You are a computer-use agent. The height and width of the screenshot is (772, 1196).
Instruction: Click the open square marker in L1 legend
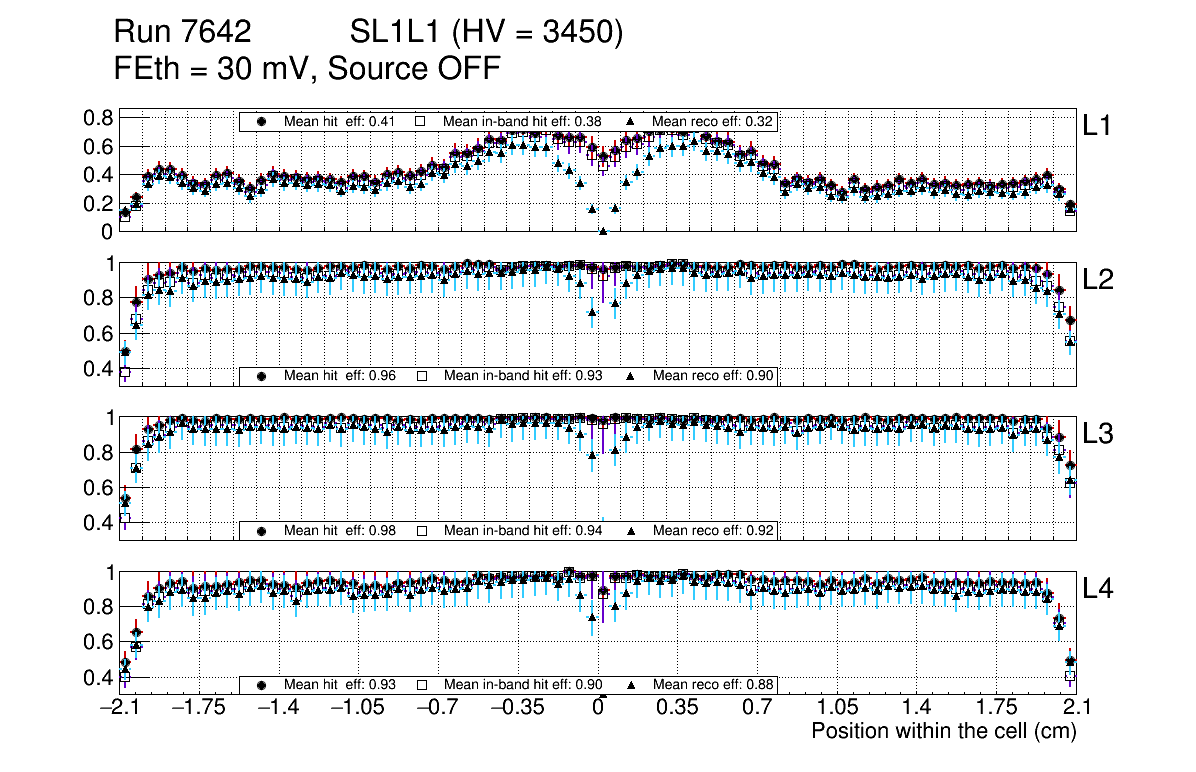tap(421, 121)
